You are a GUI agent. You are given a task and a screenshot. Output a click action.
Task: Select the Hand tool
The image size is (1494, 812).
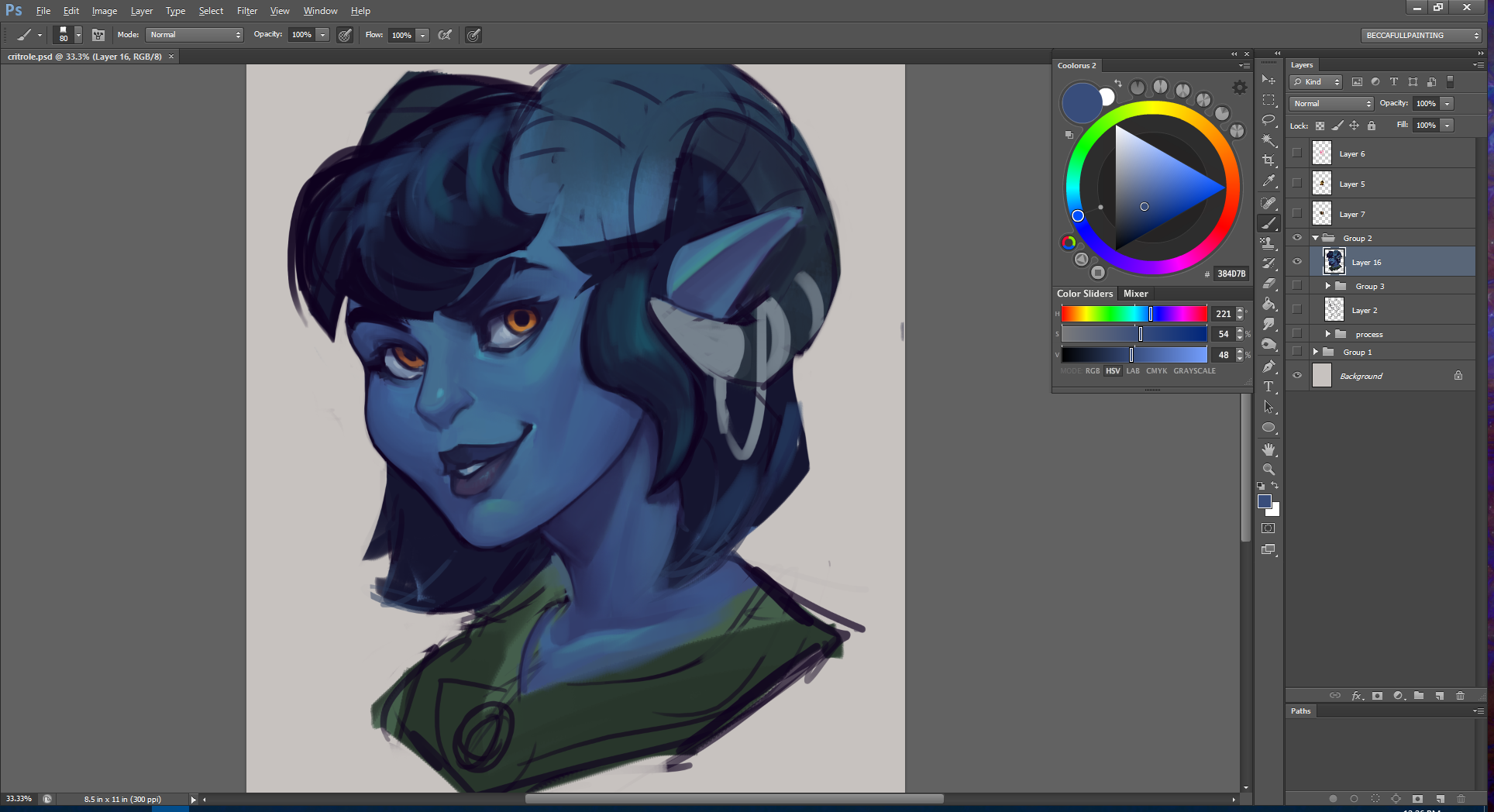coord(1269,449)
